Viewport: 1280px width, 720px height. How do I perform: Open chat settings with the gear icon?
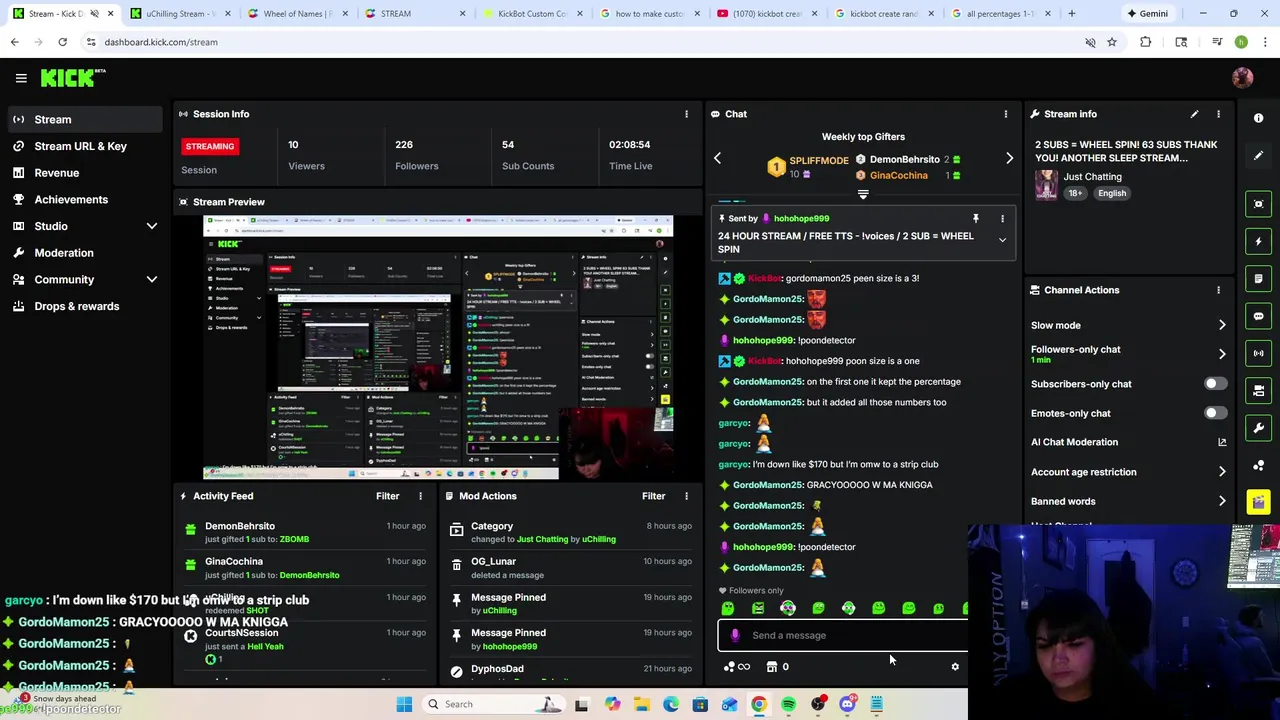(x=955, y=667)
